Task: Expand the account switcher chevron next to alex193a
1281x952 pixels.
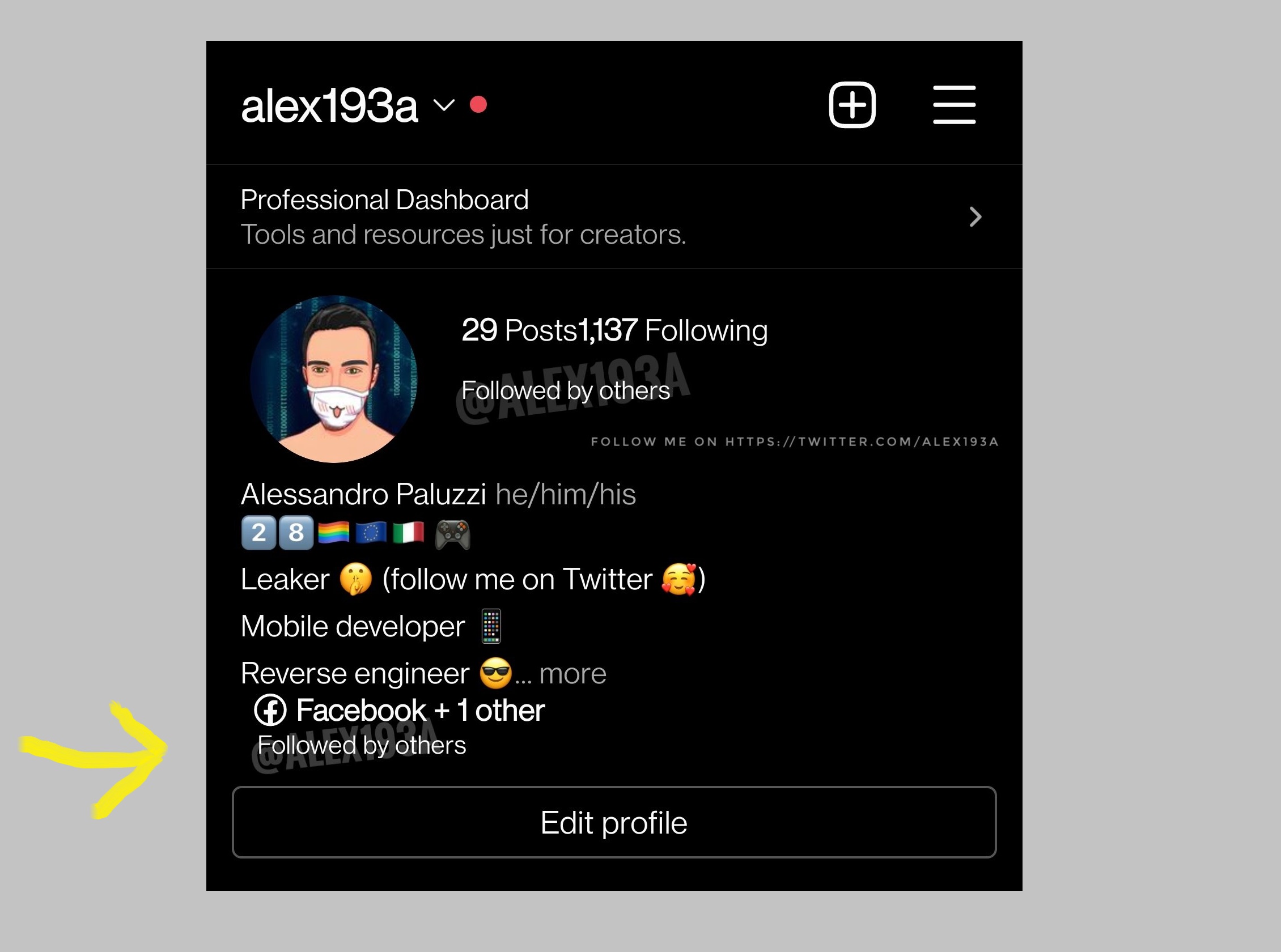Action: tap(444, 105)
